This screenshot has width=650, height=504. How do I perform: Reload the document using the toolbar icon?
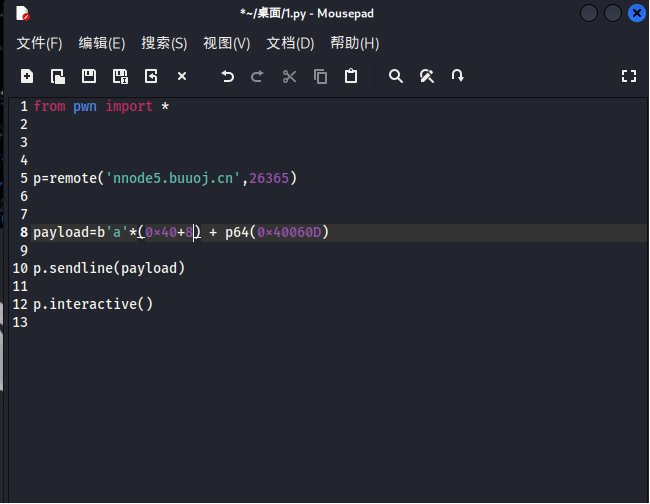click(x=151, y=76)
